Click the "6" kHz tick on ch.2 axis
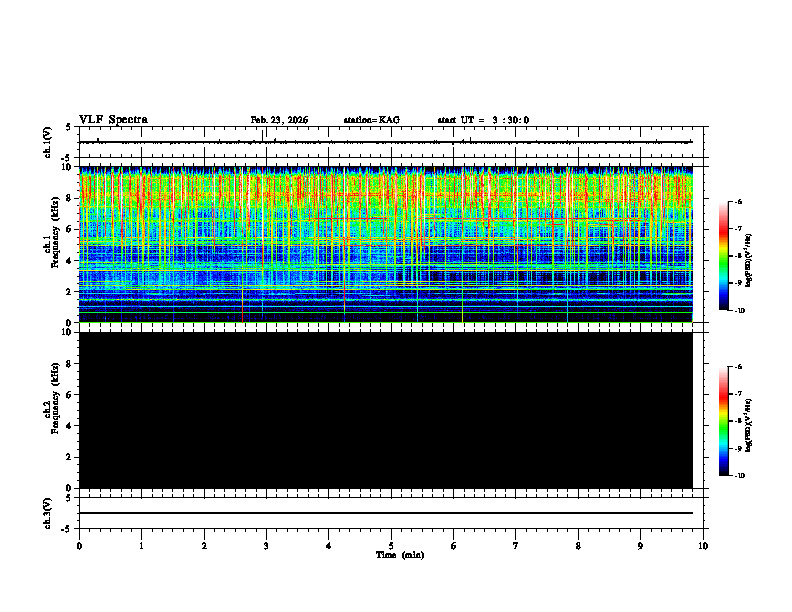Screen dimensions: 792x612 (x=69, y=394)
